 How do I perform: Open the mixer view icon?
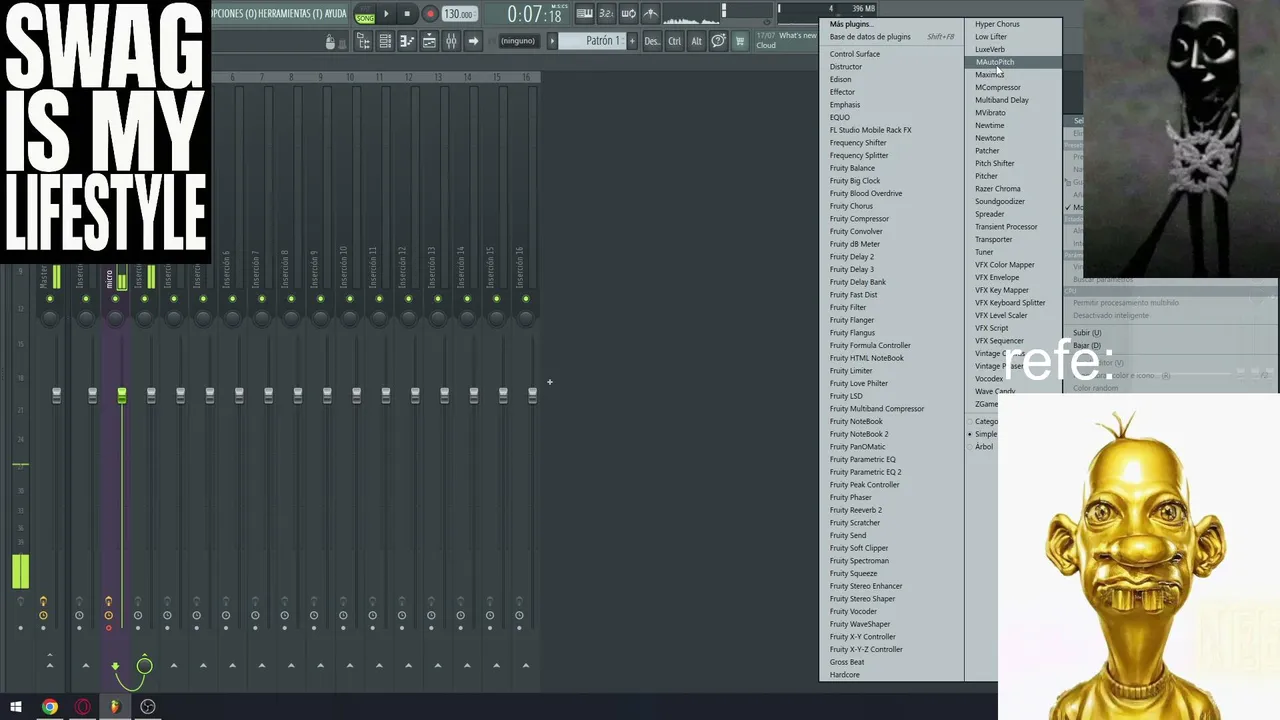451,41
